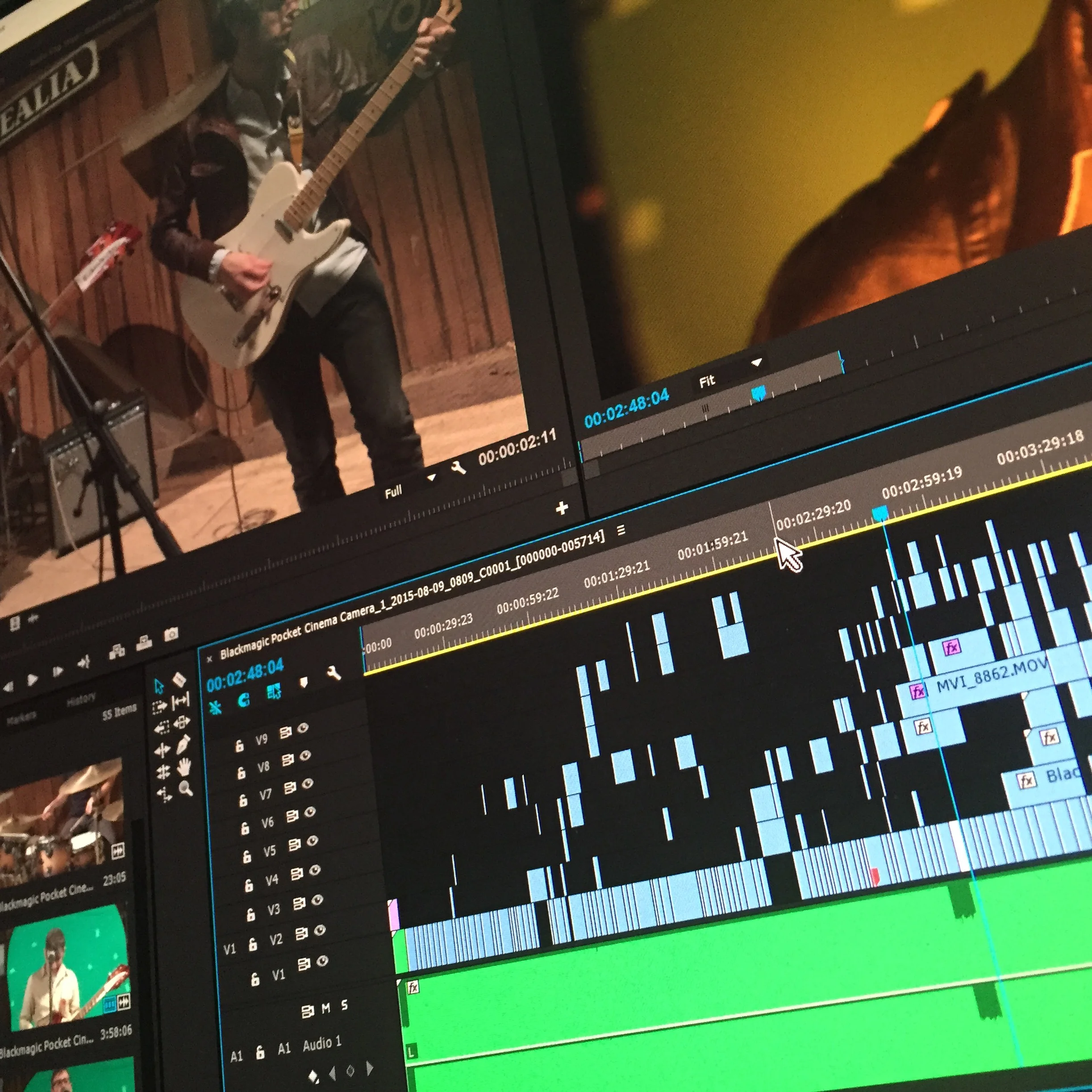
Task: Select the Selection arrow tool
Action: (x=159, y=686)
